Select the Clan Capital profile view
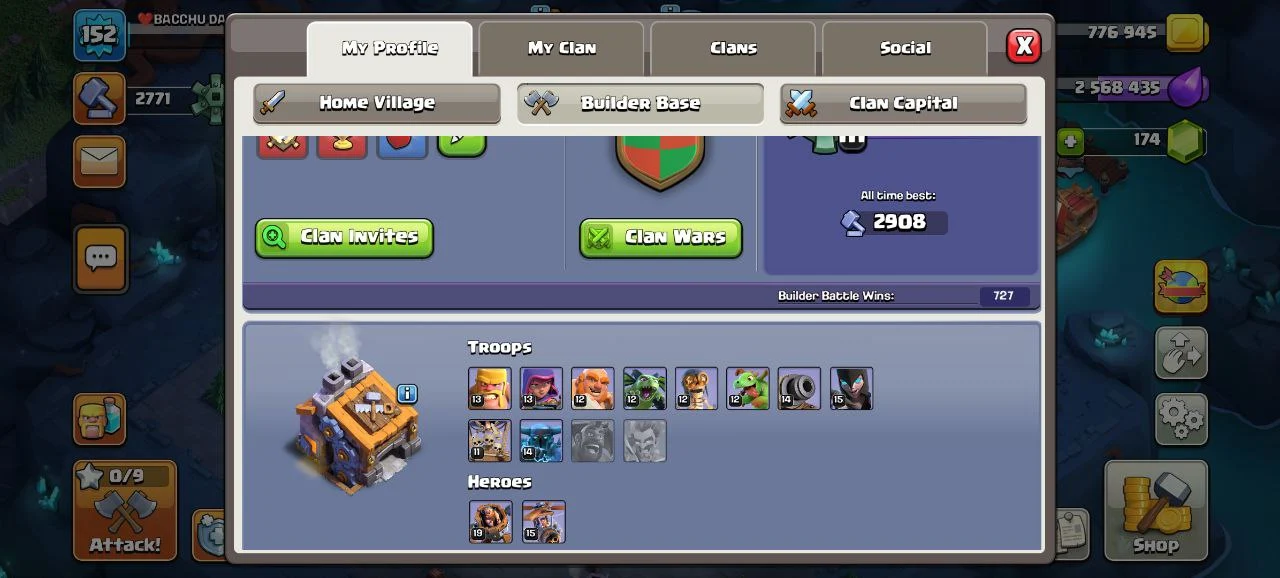1280x578 pixels. click(903, 103)
